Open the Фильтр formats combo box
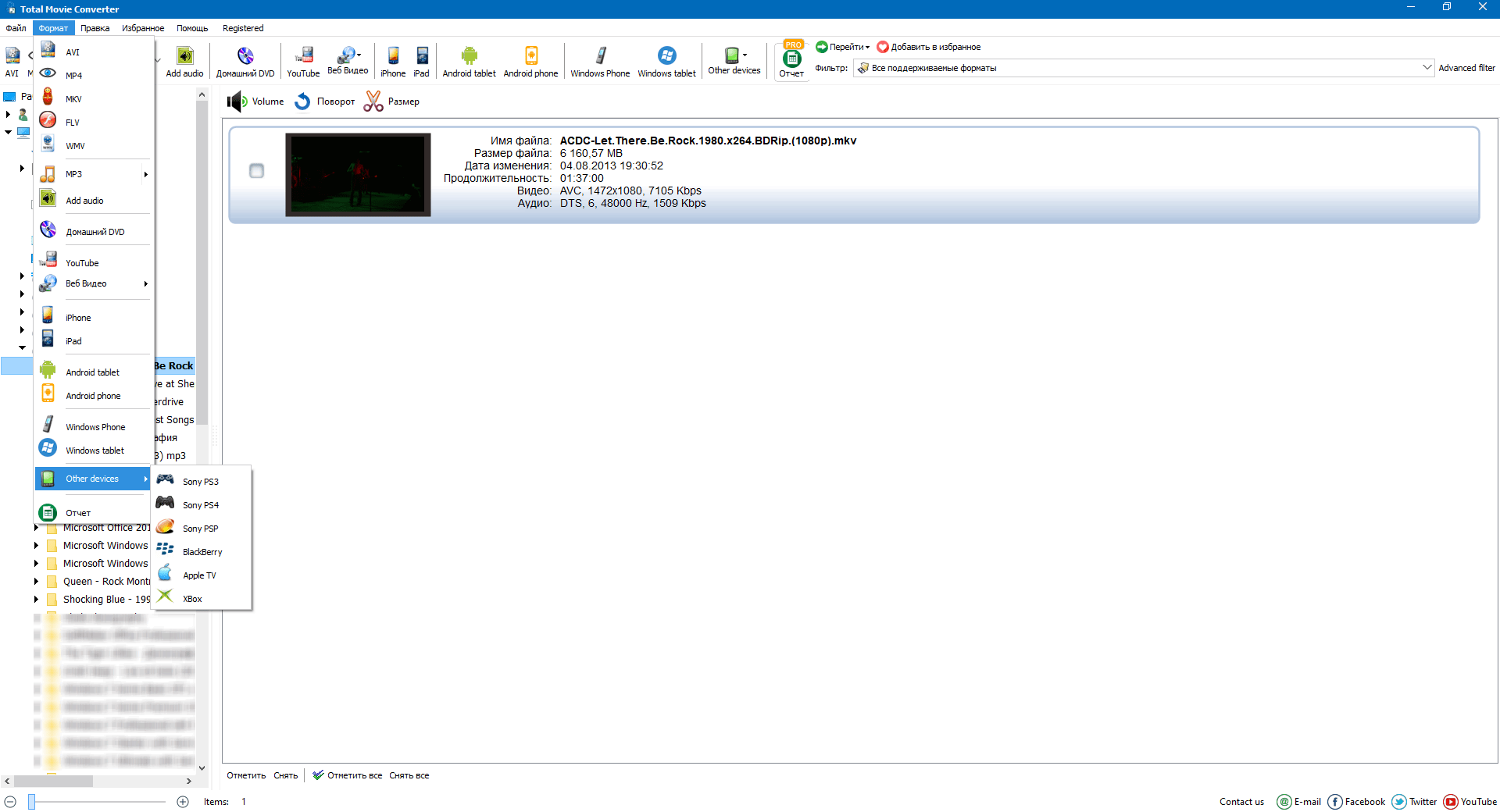This screenshot has width=1500, height=812. 1144,68
